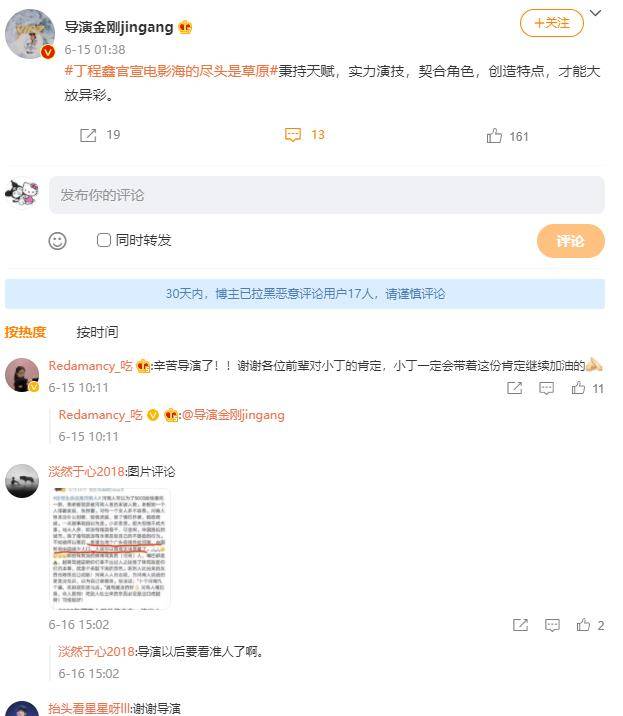Open the emoji picker smiley icon
Viewport: 623px width, 716px height.
58,241
